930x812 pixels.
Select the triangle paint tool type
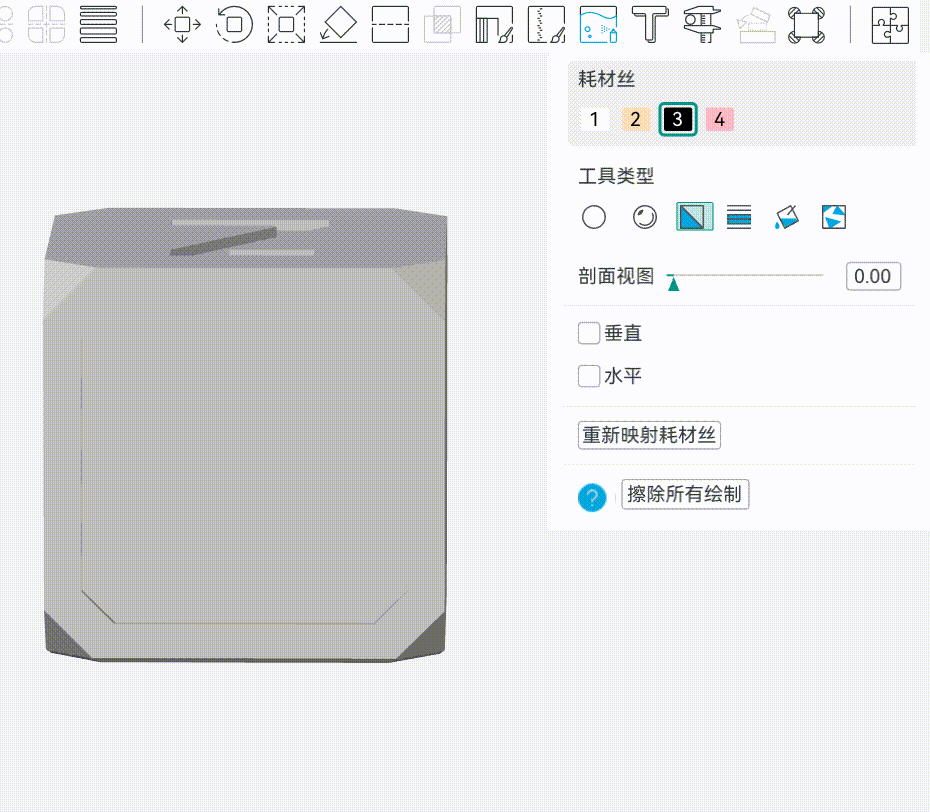coord(695,217)
